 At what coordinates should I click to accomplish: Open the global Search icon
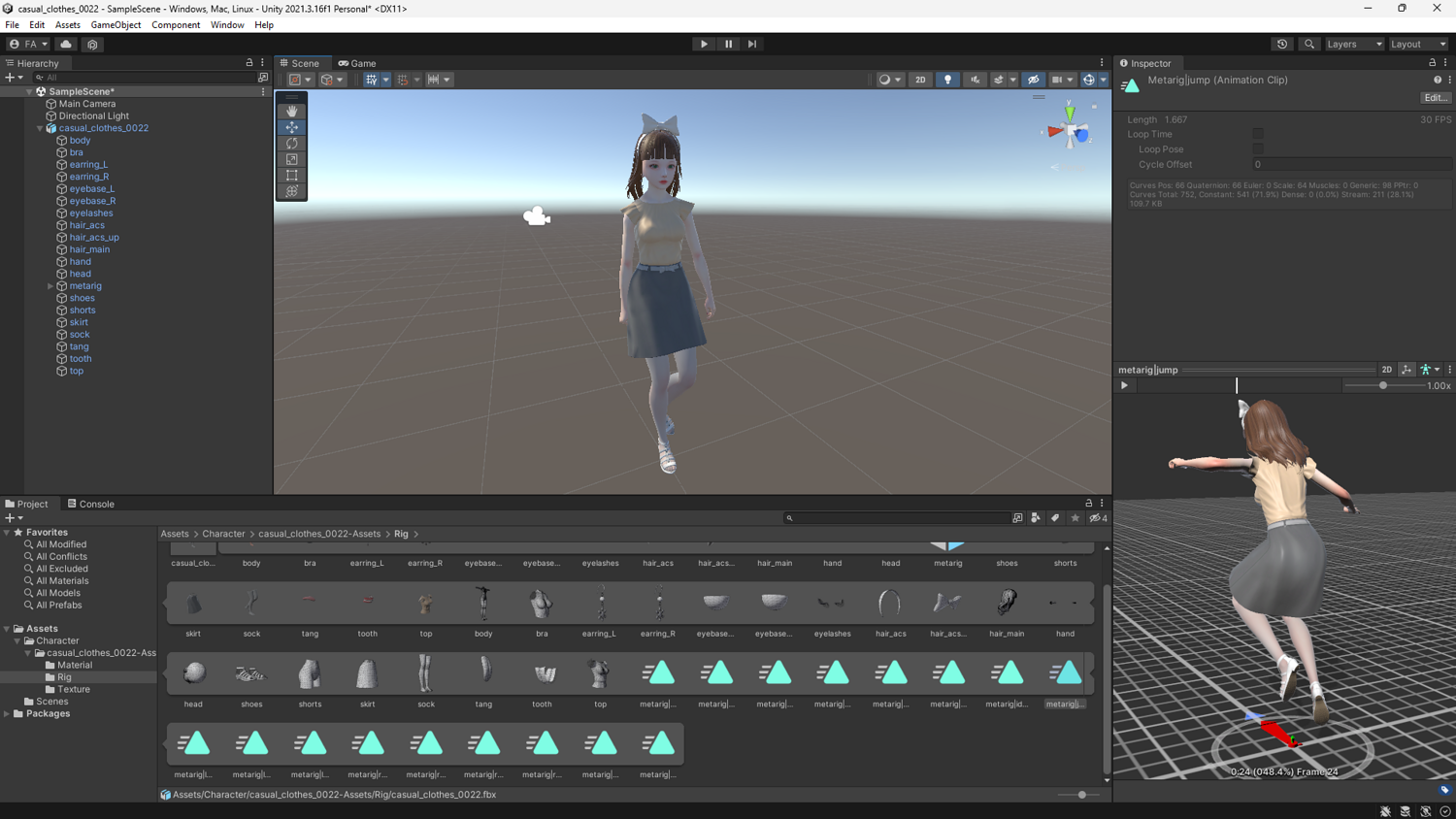[x=1309, y=44]
